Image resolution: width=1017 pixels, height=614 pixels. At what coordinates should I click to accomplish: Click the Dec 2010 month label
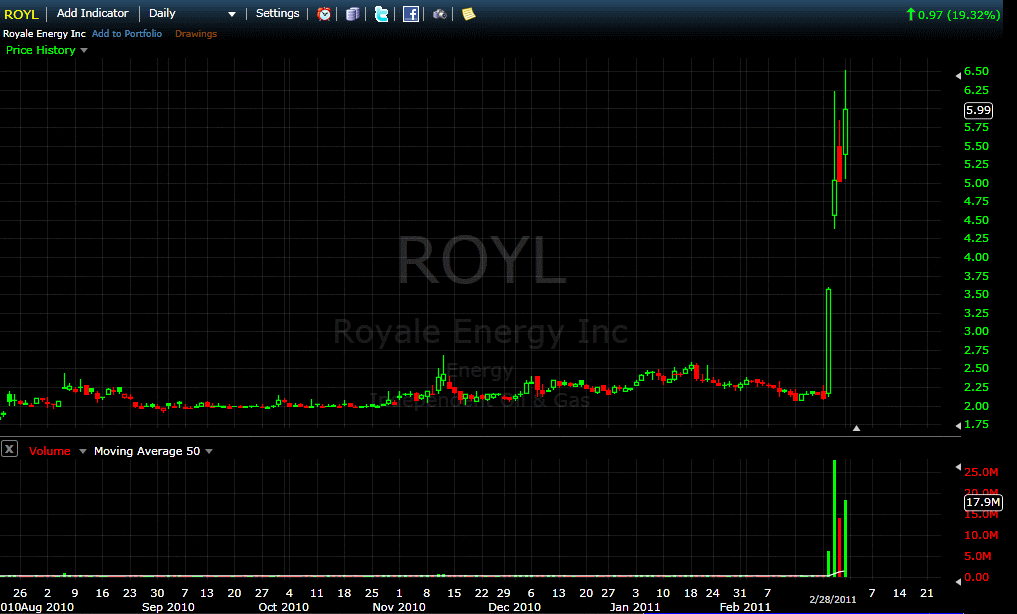point(514,608)
